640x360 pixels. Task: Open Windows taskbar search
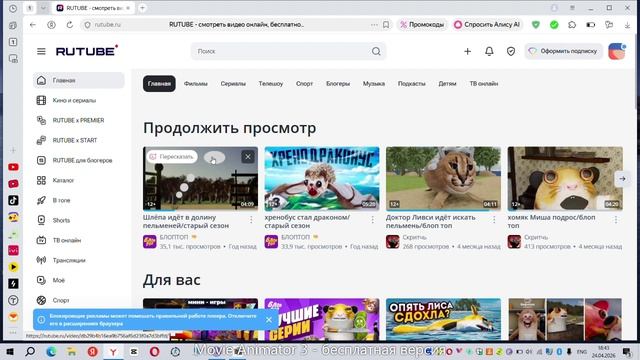pyautogui.click(x=30, y=351)
